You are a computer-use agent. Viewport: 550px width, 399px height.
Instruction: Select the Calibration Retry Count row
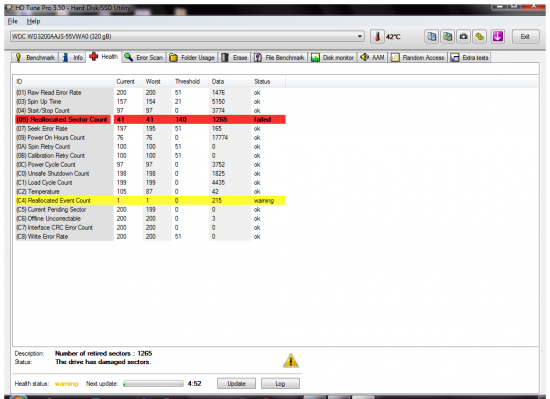pos(150,156)
